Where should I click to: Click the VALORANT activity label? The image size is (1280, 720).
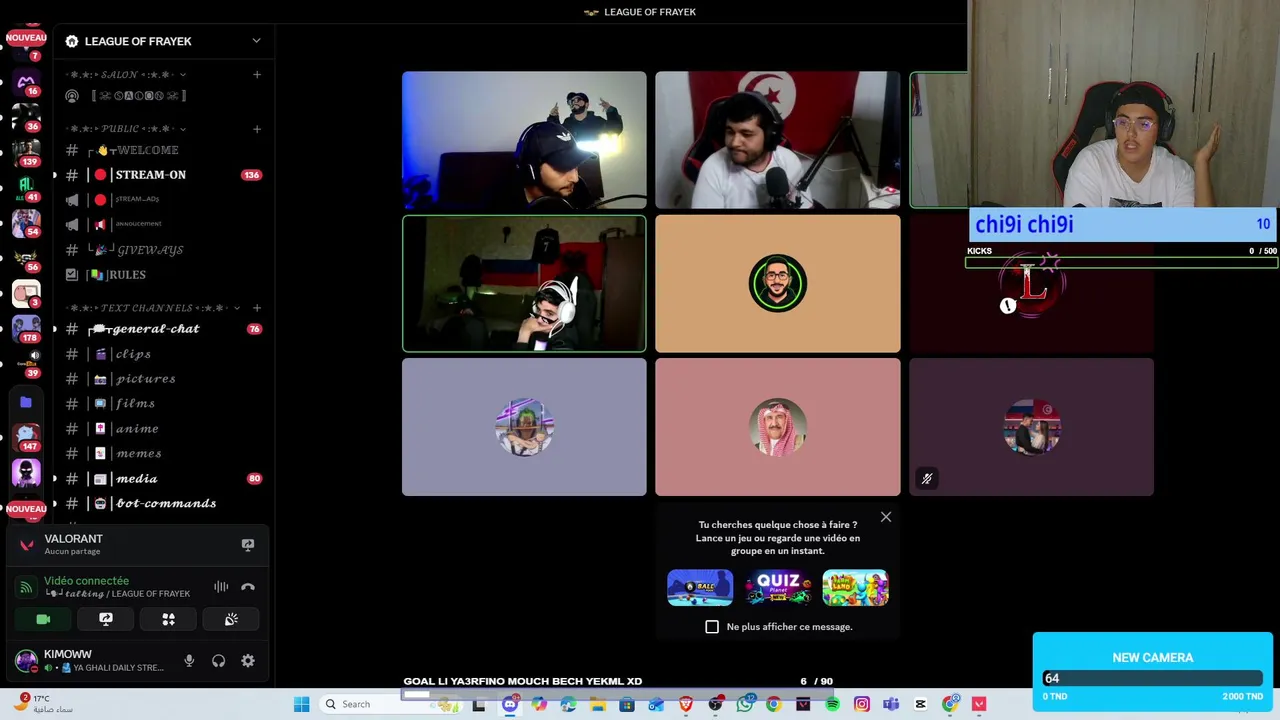click(73, 539)
